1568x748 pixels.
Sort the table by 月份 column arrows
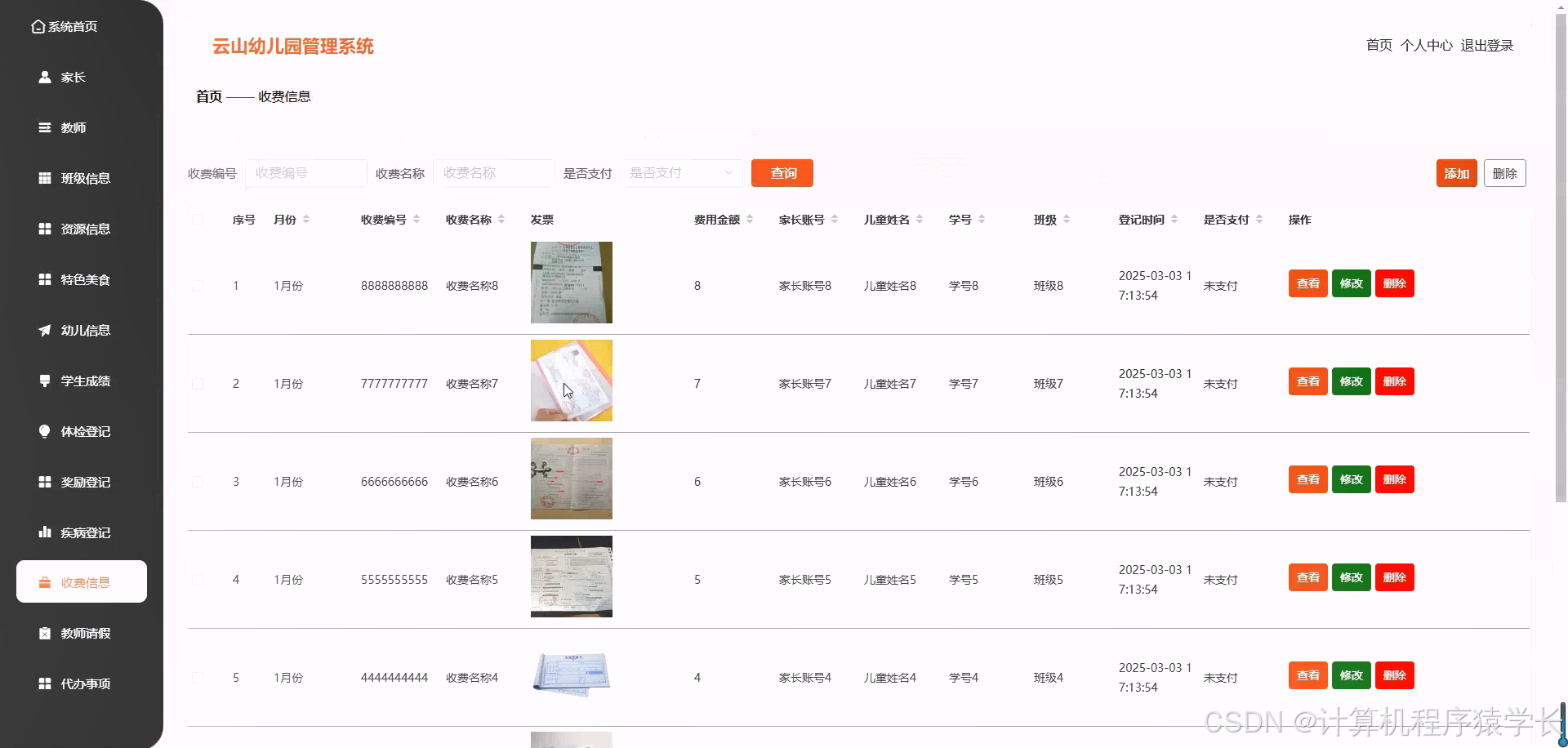tap(306, 220)
